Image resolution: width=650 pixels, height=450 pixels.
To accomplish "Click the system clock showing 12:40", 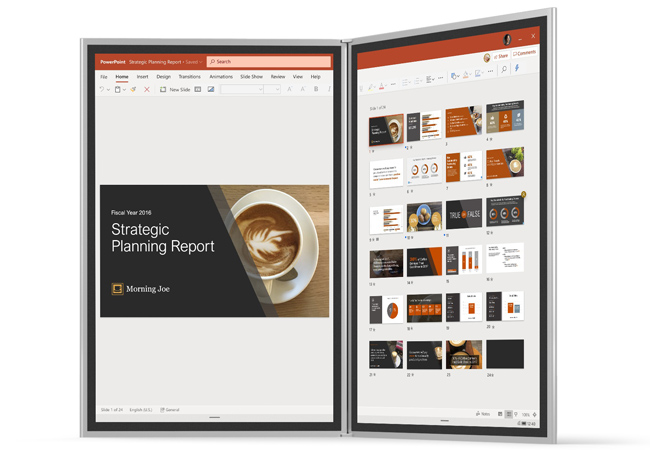I will tap(531, 424).
